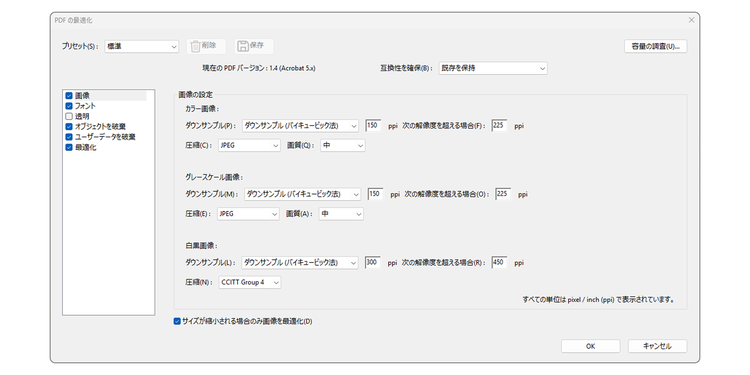
Task: Open the カラー画像 画質(Q) dropdown
Action: click(342, 145)
